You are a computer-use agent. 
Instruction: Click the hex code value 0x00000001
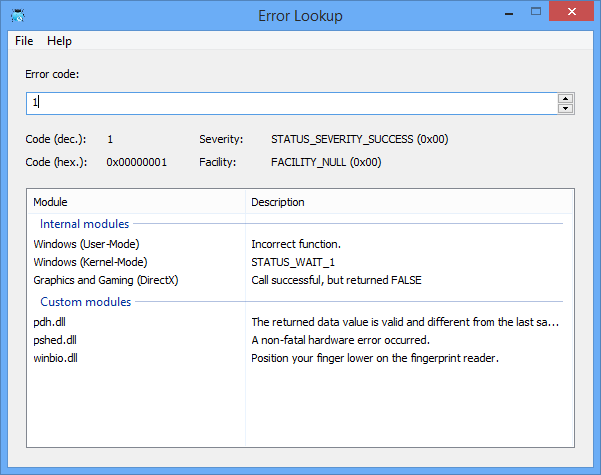click(x=136, y=162)
